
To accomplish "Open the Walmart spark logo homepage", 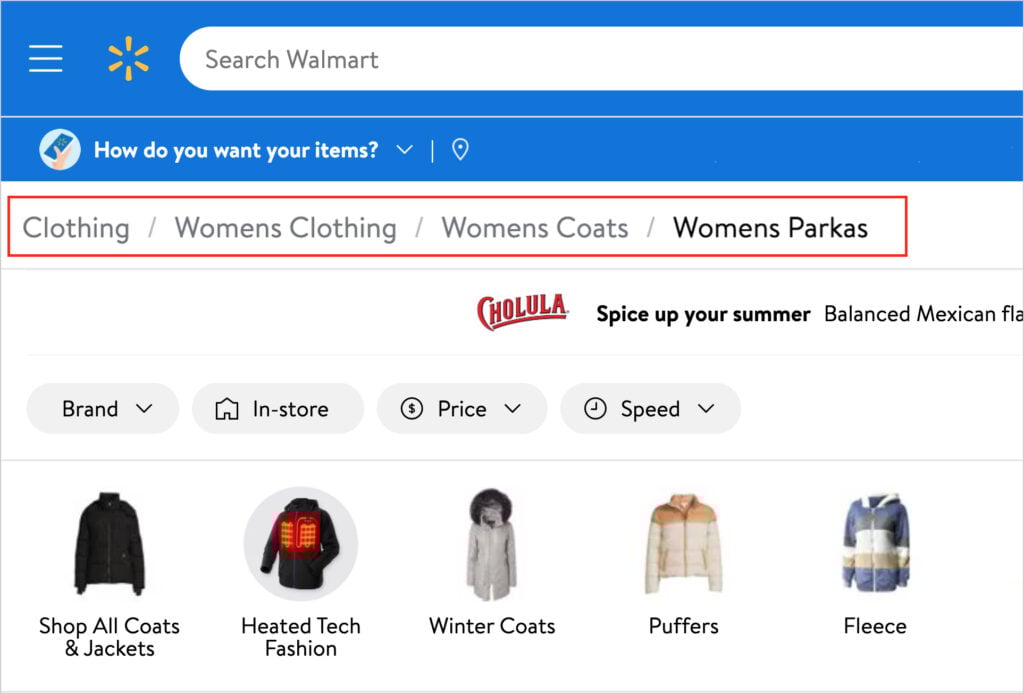I will (128, 58).
